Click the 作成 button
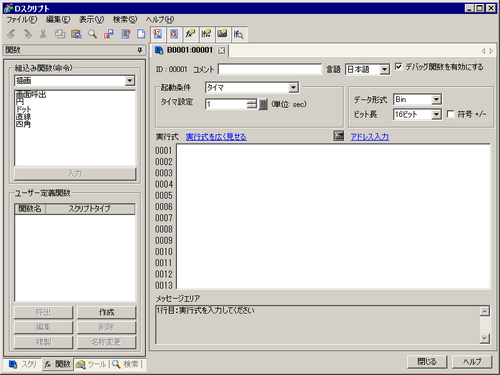 [x=107, y=312]
